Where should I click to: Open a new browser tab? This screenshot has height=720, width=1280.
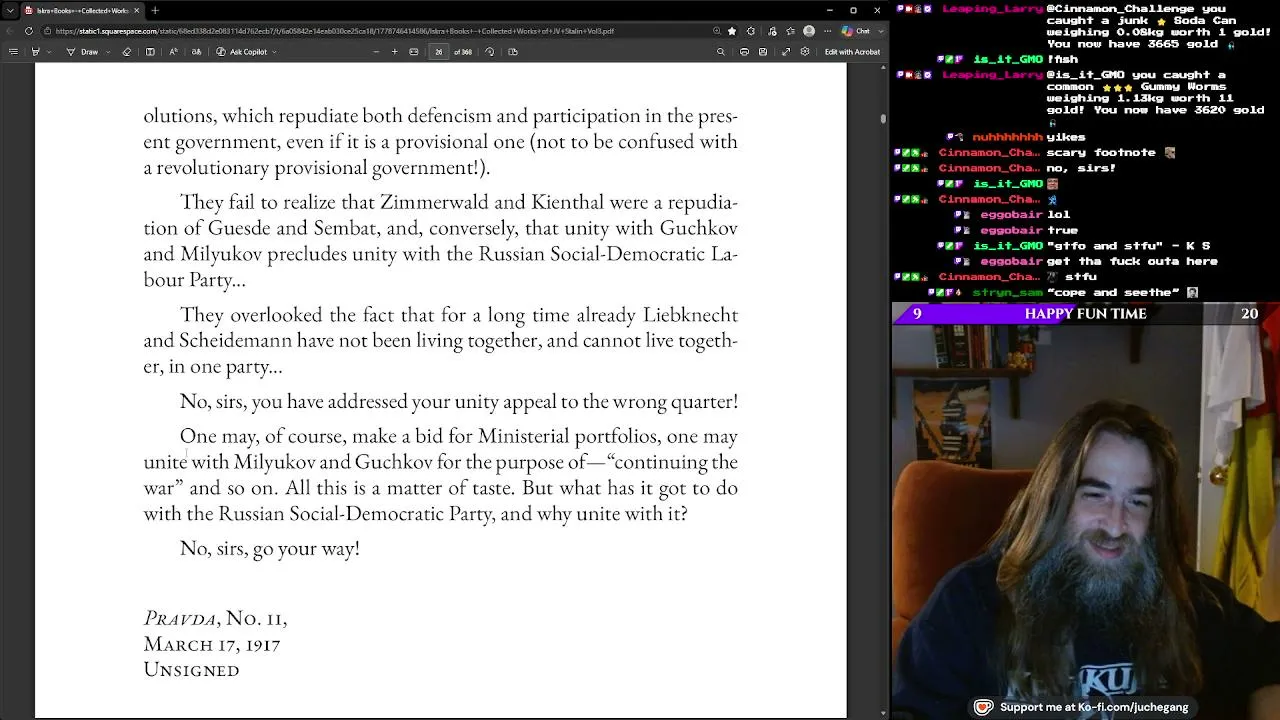click(x=155, y=10)
